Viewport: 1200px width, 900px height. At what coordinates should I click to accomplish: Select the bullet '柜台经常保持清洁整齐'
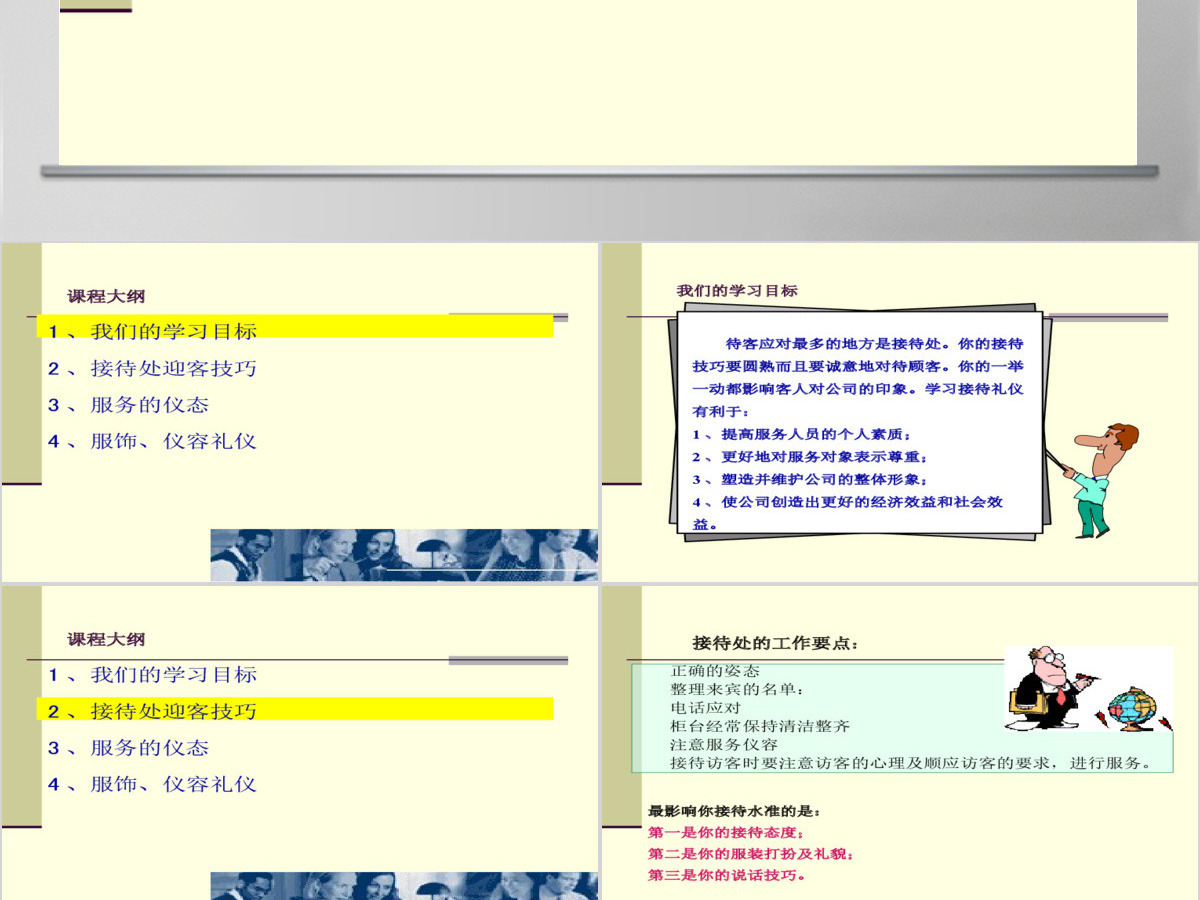coord(760,726)
